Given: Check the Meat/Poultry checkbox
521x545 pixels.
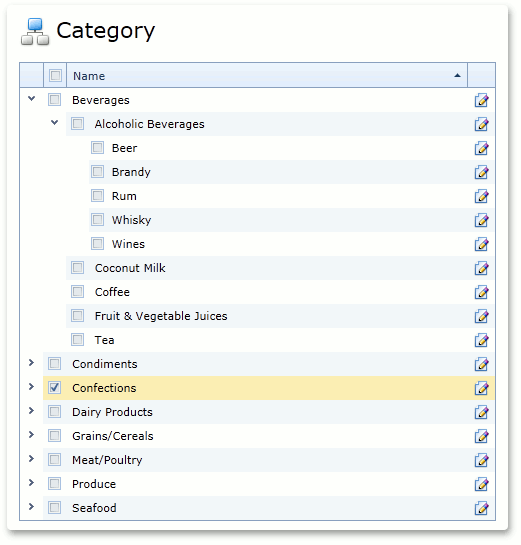Looking at the screenshot, I should point(55,459).
